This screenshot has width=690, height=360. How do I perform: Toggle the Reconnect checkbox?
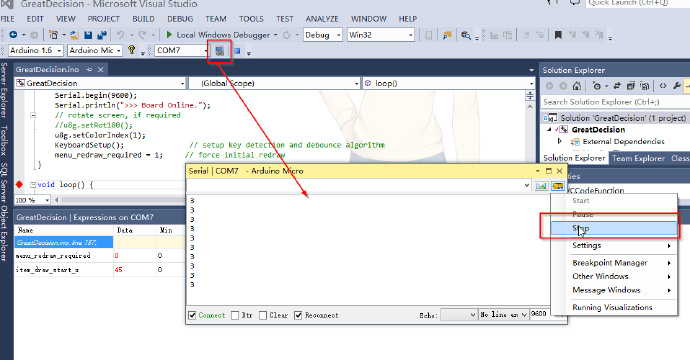(x=298, y=315)
